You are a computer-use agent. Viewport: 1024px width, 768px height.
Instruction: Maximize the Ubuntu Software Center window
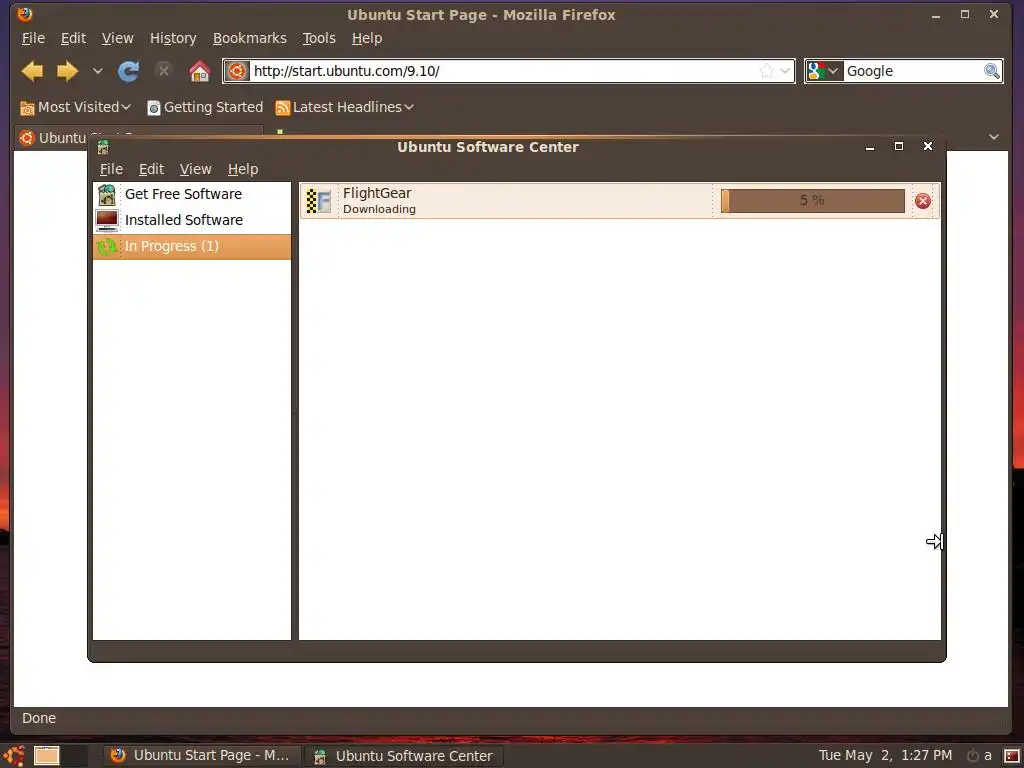[x=899, y=146]
